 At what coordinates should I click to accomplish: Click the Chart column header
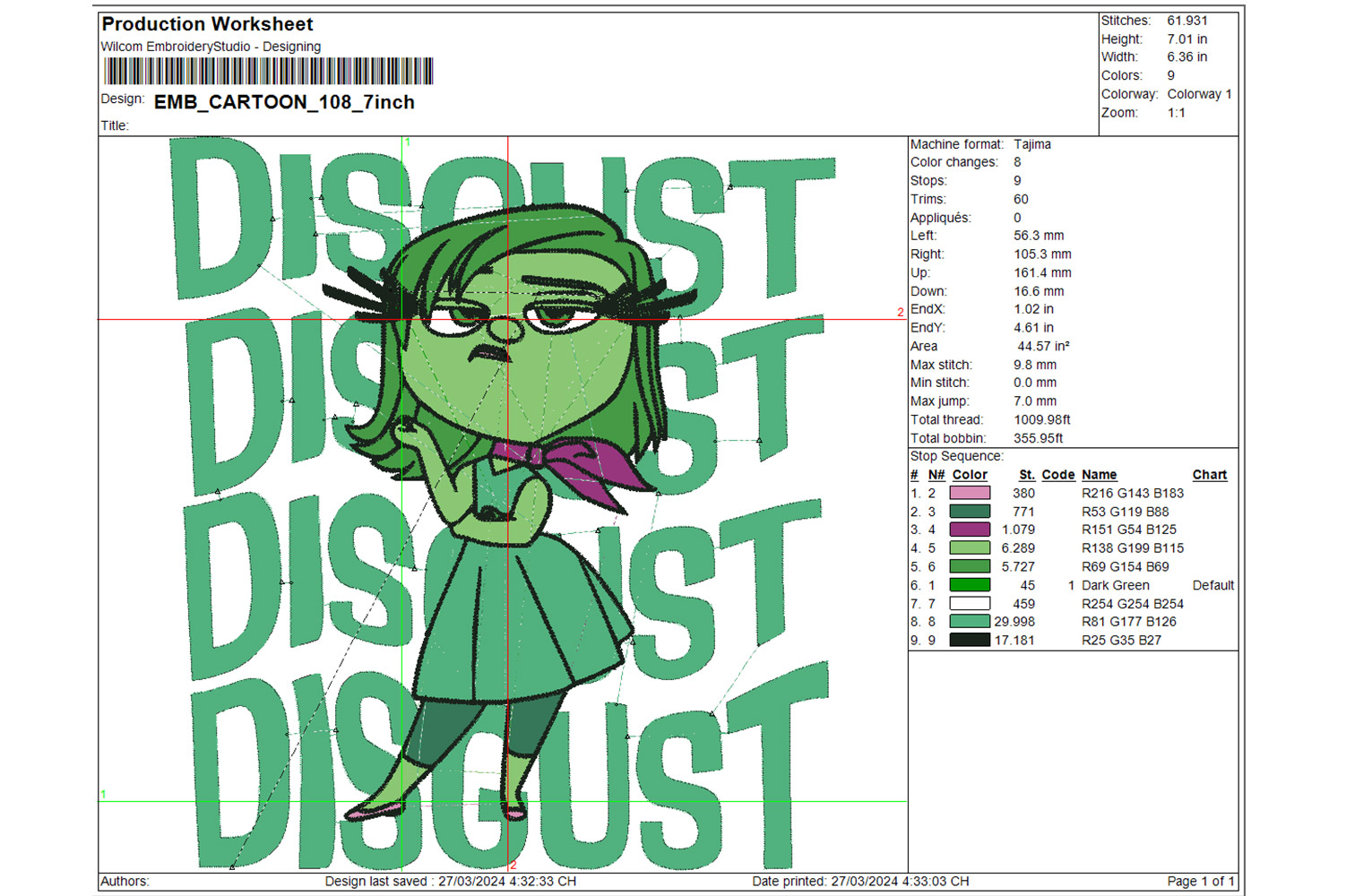(1209, 475)
